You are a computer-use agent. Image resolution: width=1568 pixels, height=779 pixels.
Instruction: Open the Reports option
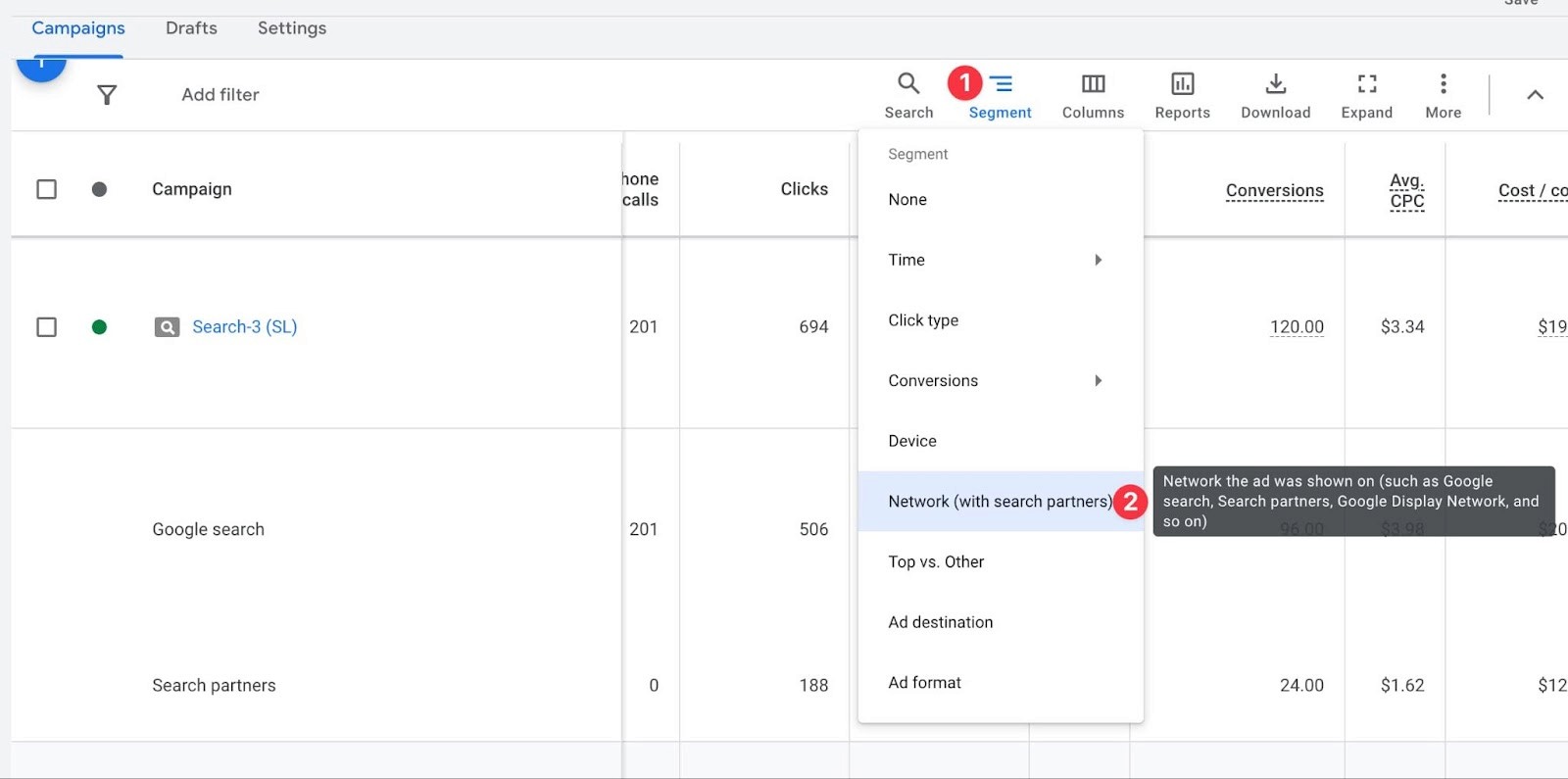click(1182, 96)
